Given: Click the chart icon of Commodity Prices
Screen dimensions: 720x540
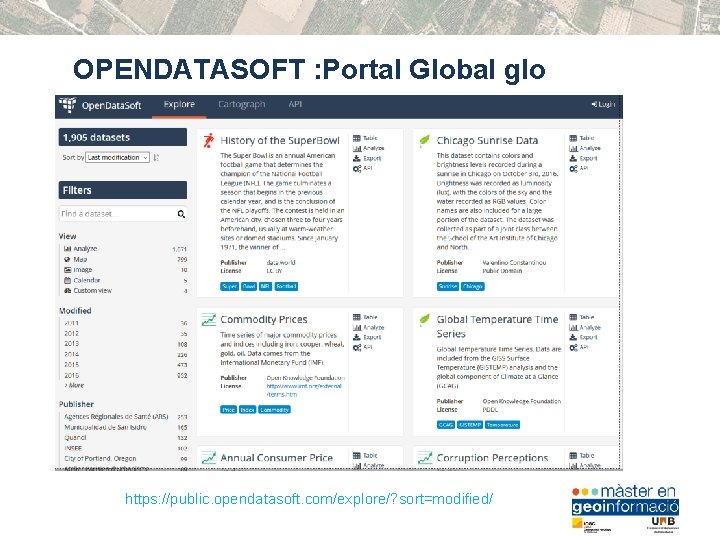Looking at the screenshot, I should (x=208, y=319).
